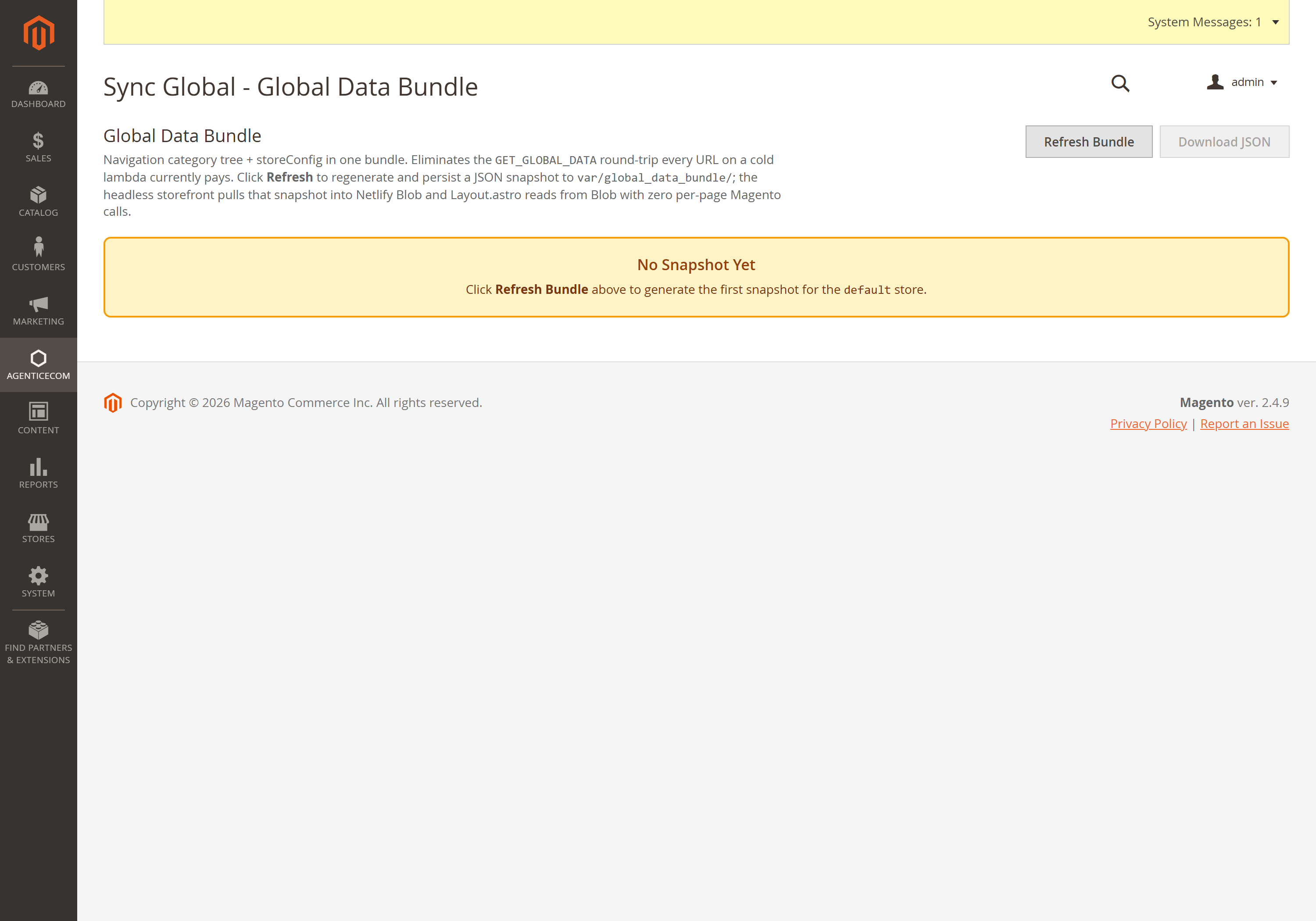
Task: Open the Report an Issue link
Action: (x=1244, y=424)
